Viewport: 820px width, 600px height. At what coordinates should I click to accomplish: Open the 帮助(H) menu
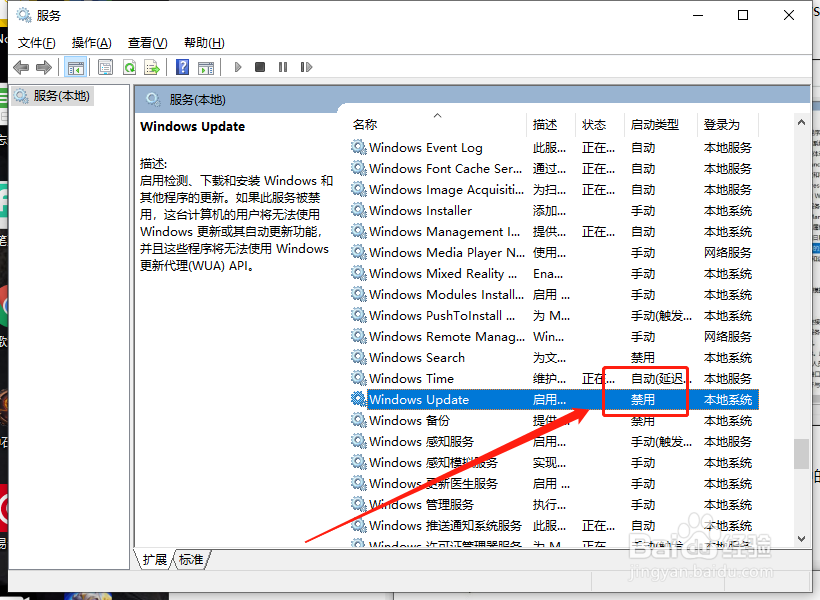click(204, 43)
